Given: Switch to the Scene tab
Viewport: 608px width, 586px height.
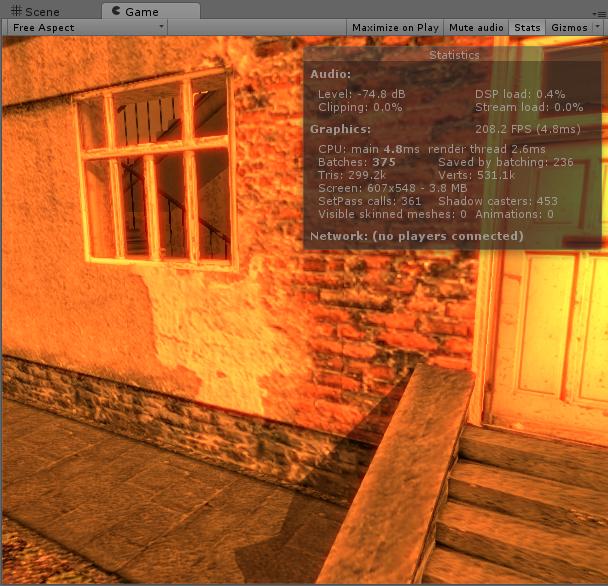Looking at the screenshot, I should (36, 12).
